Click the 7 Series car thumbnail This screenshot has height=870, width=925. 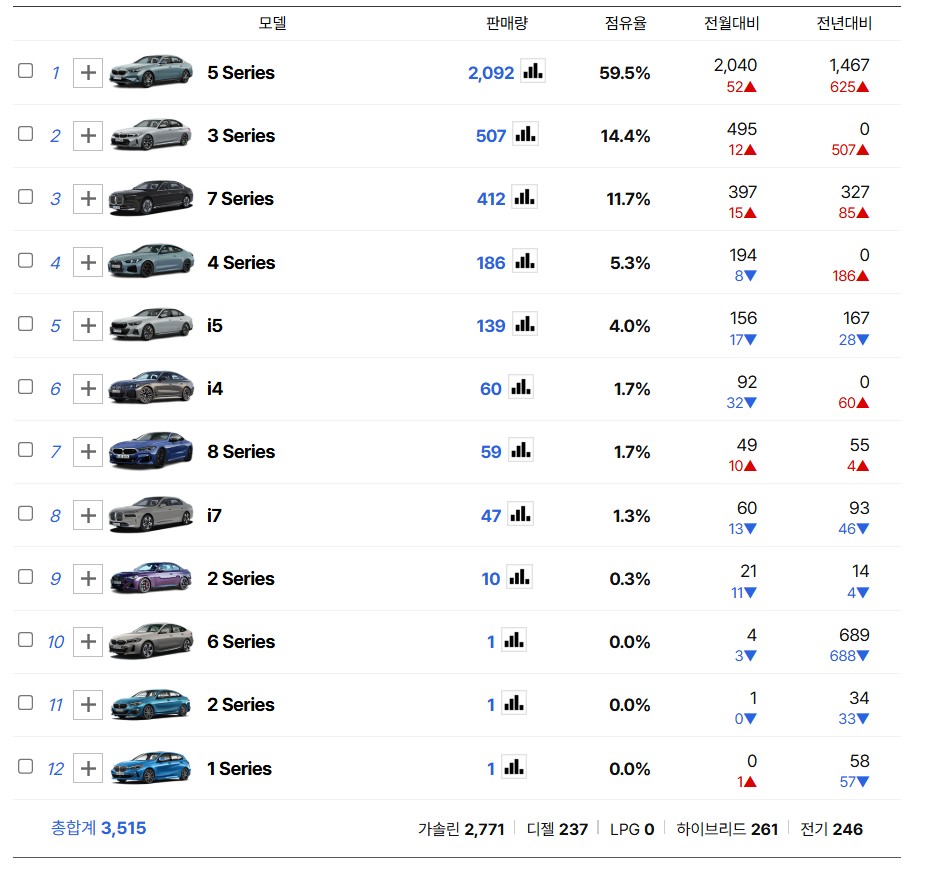pyautogui.click(x=151, y=198)
